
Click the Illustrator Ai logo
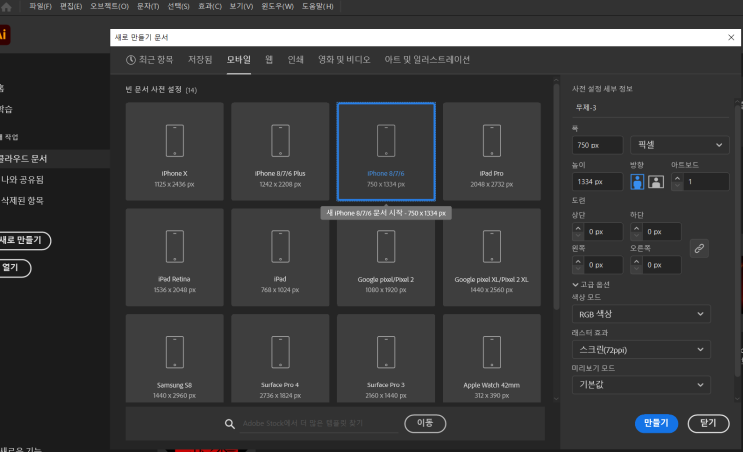[x=4, y=35]
